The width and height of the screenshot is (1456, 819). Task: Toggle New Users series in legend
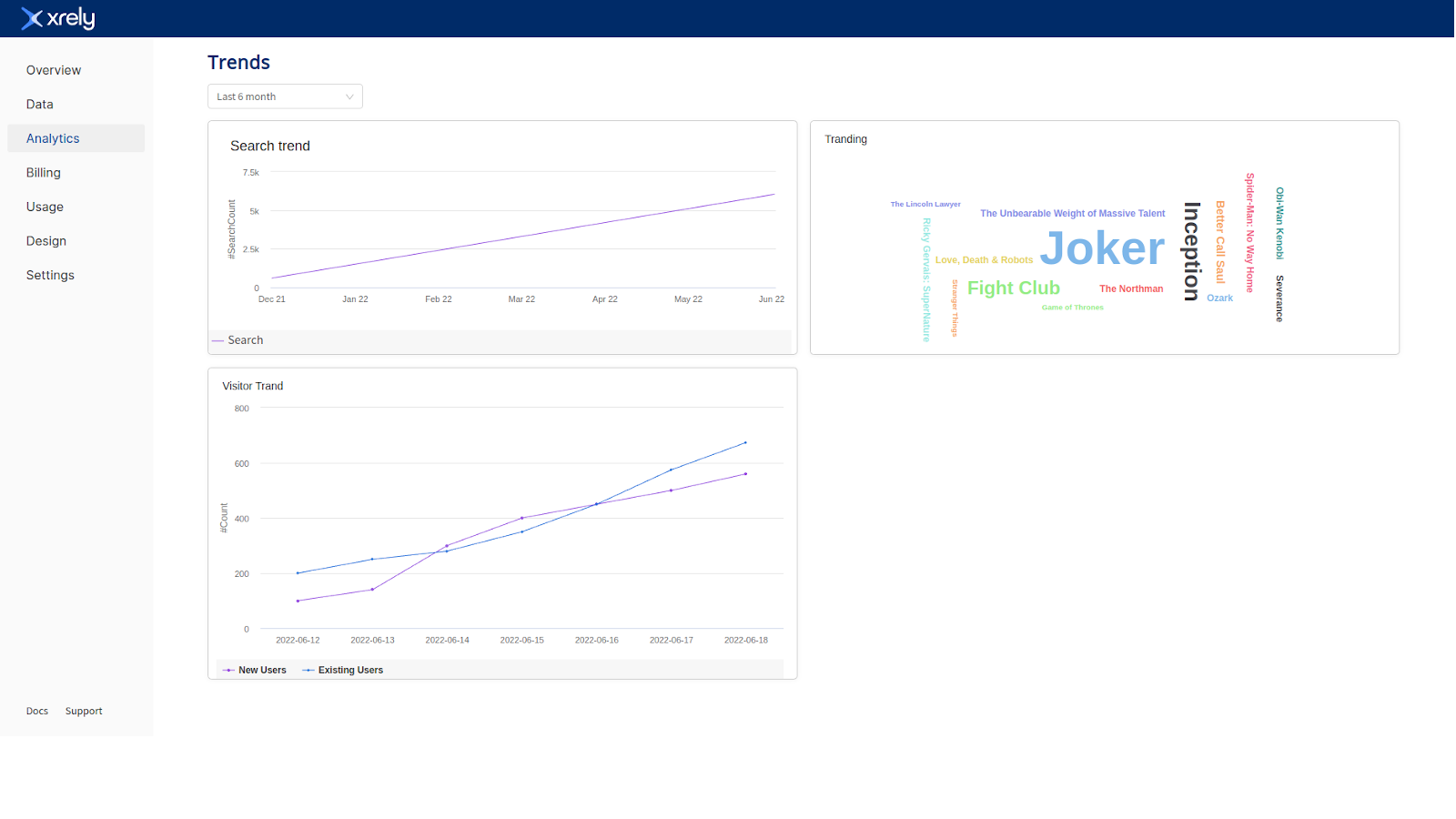coord(254,671)
